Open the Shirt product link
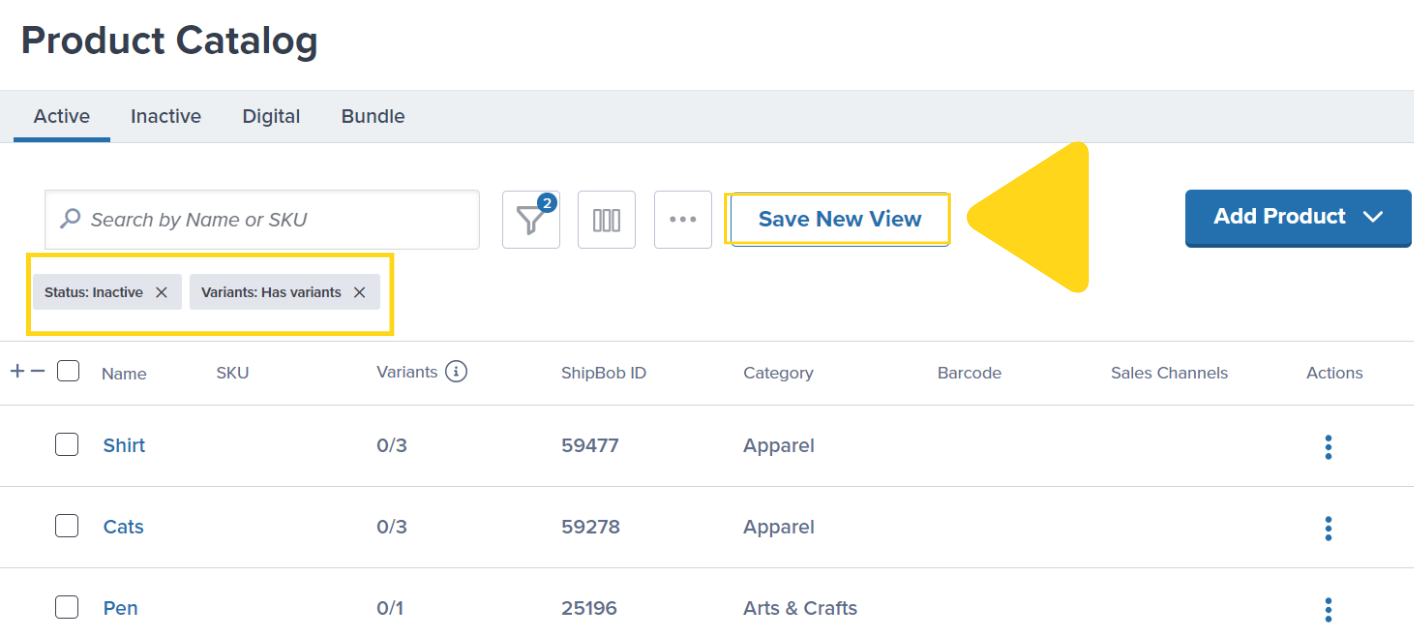The width and height of the screenshot is (1414, 638). [123, 446]
